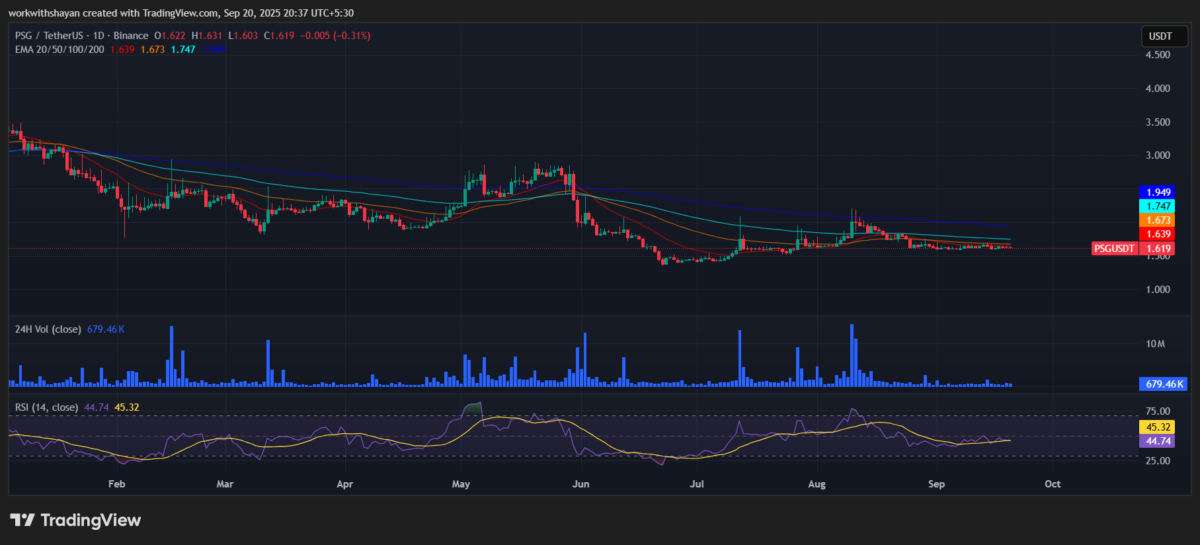
Task: Click the 1.747 EMA 100 axis price tag
Action: click(1158, 205)
